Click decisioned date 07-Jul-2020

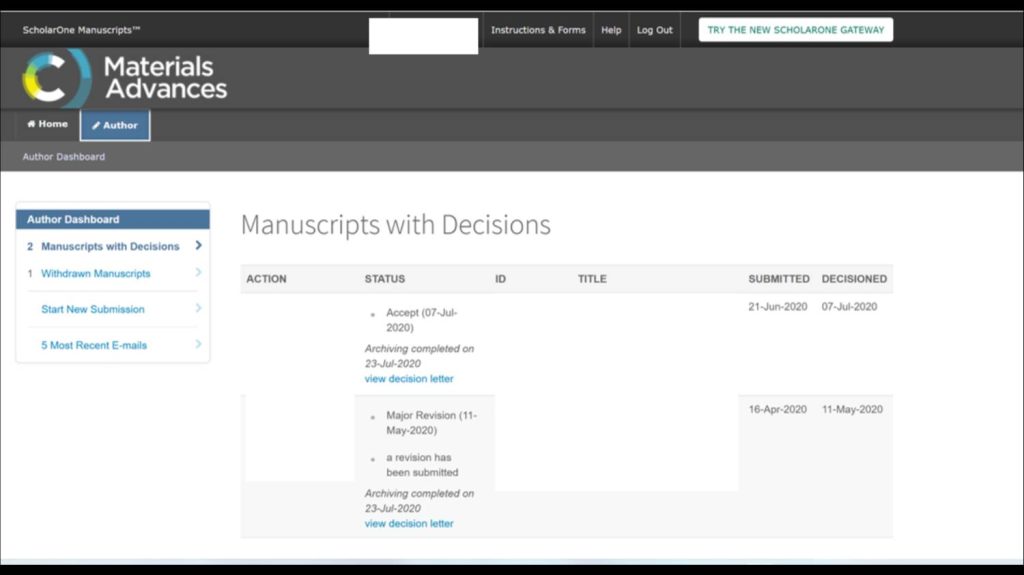[849, 307]
